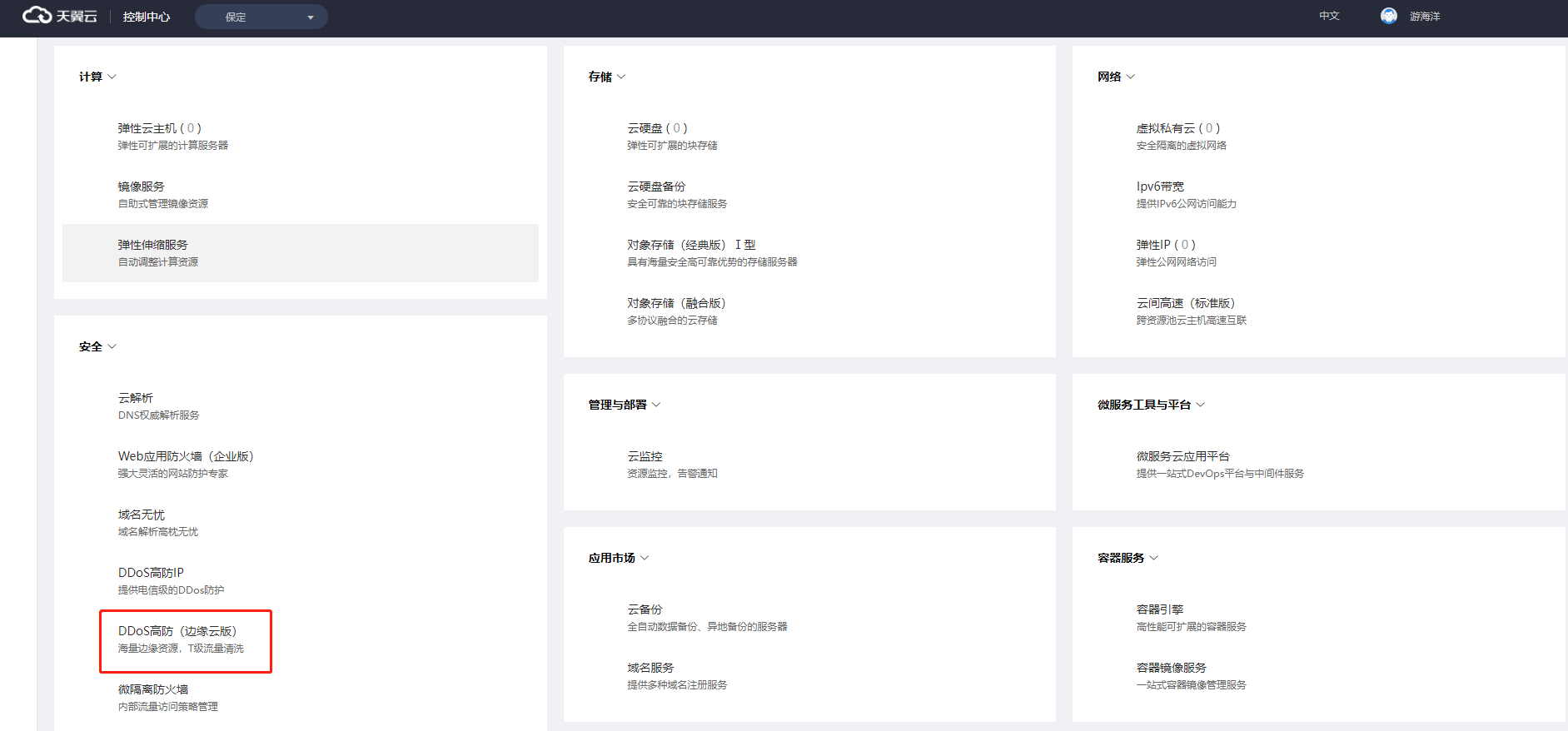Image resolution: width=1568 pixels, height=731 pixels.
Task: Open 云硬盘备份
Action: pos(656,186)
